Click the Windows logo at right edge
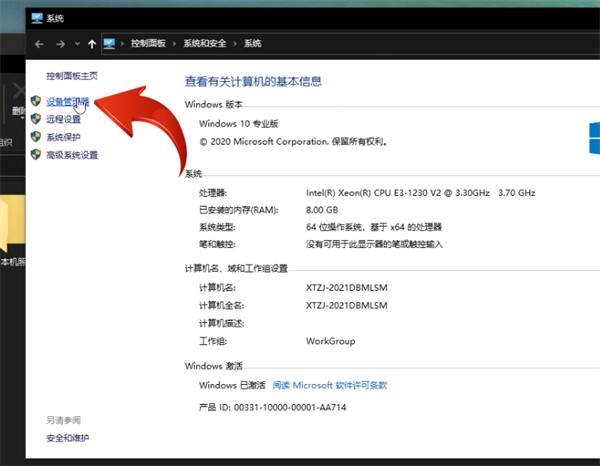 594,138
